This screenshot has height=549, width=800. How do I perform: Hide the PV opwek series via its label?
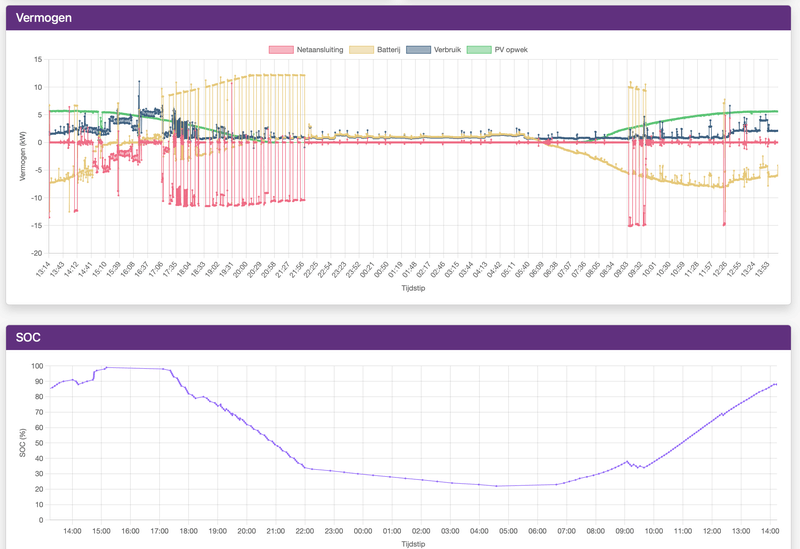click(x=511, y=50)
